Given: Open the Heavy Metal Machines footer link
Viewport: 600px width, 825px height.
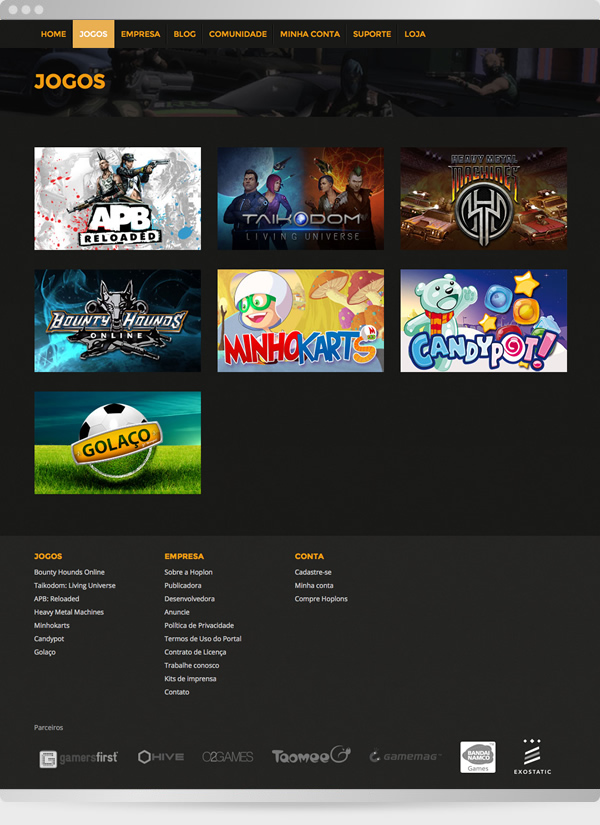Looking at the screenshot, I should 68,612.
